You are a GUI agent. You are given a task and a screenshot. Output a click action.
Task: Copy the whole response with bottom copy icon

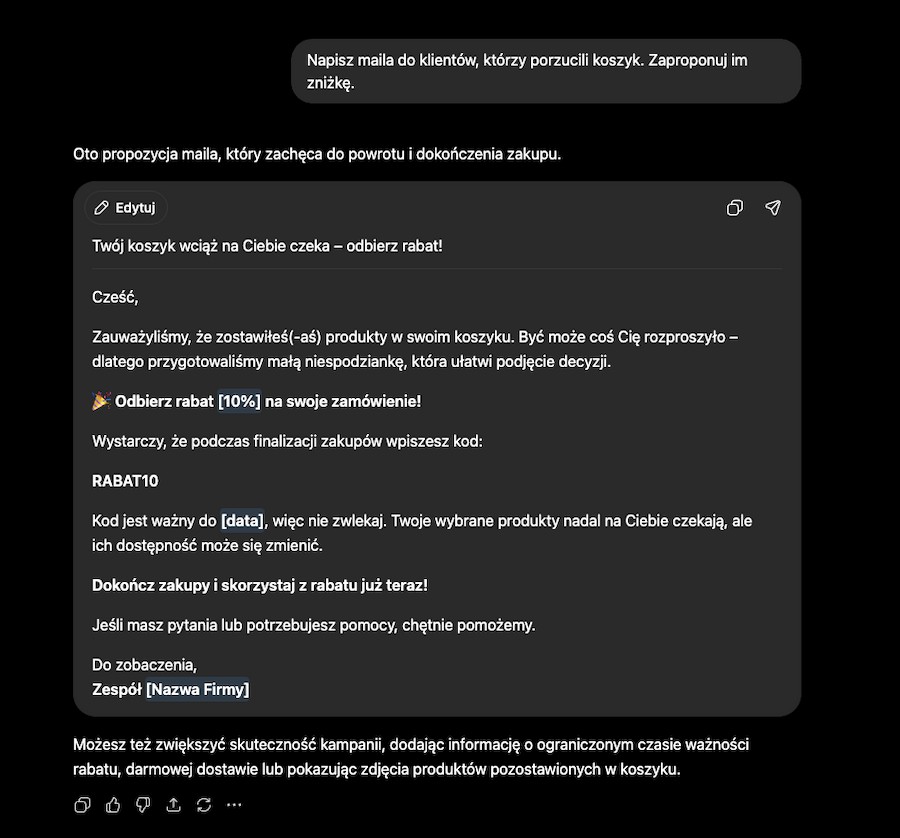click(x=83, y=805)
